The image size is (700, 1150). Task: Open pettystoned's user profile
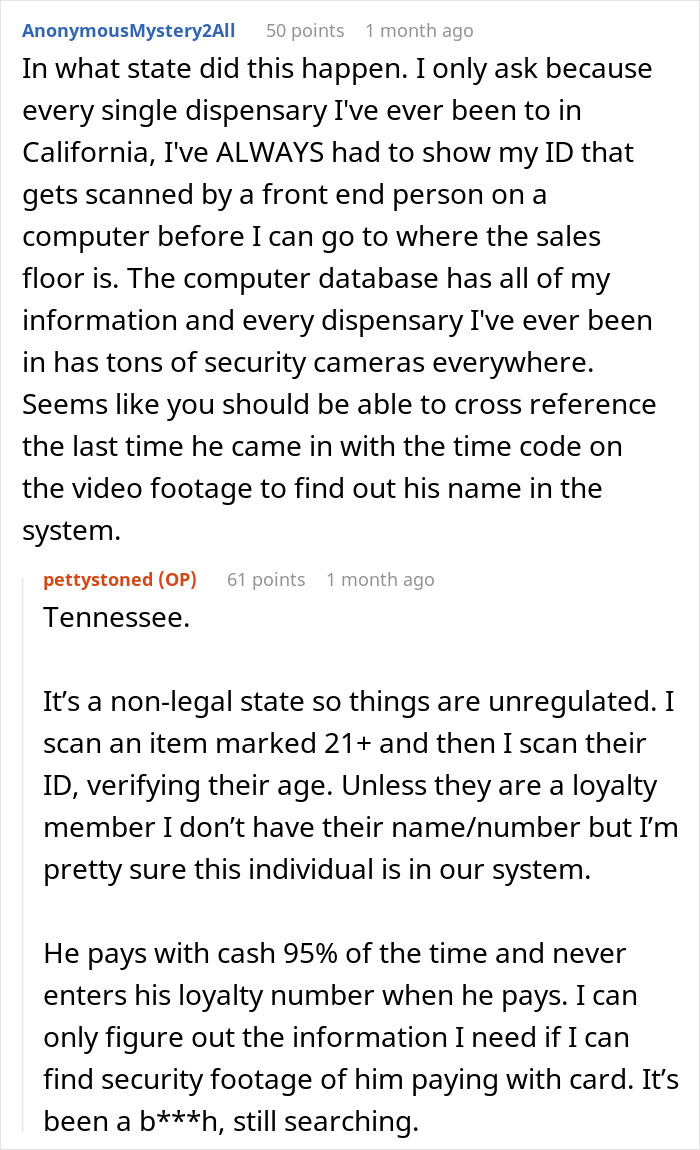pyautogui.click(x=98, y=579)
